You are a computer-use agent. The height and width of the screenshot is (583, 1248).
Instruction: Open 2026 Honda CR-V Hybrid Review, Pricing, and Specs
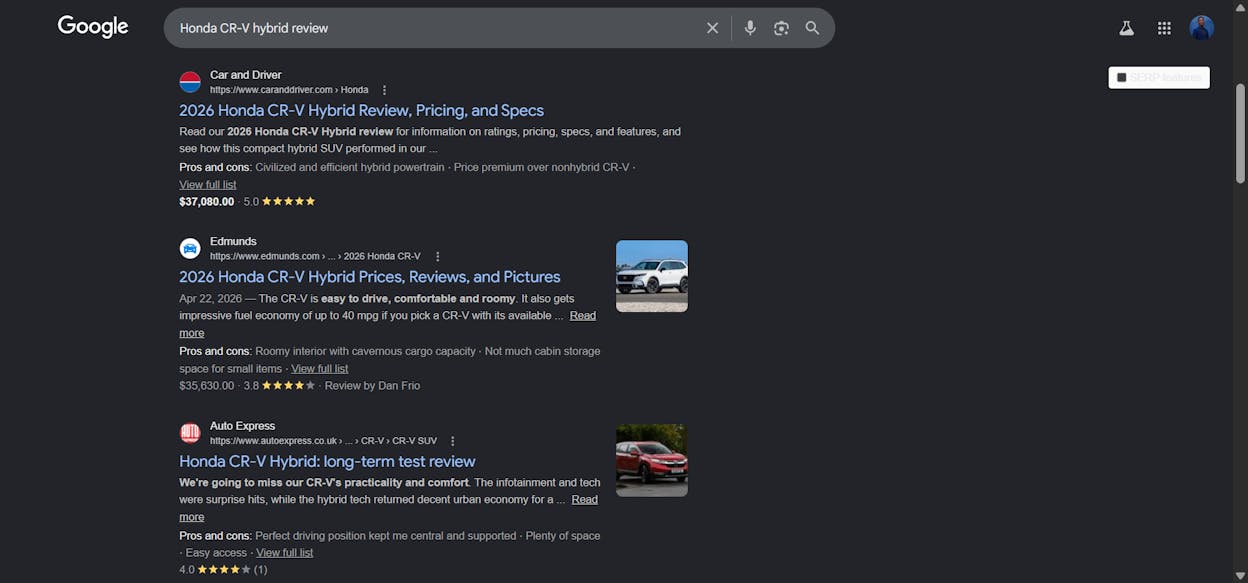[x=362, y=110]
